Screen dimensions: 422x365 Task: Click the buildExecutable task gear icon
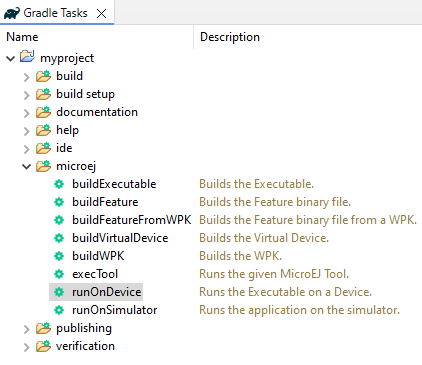[59, 184]
